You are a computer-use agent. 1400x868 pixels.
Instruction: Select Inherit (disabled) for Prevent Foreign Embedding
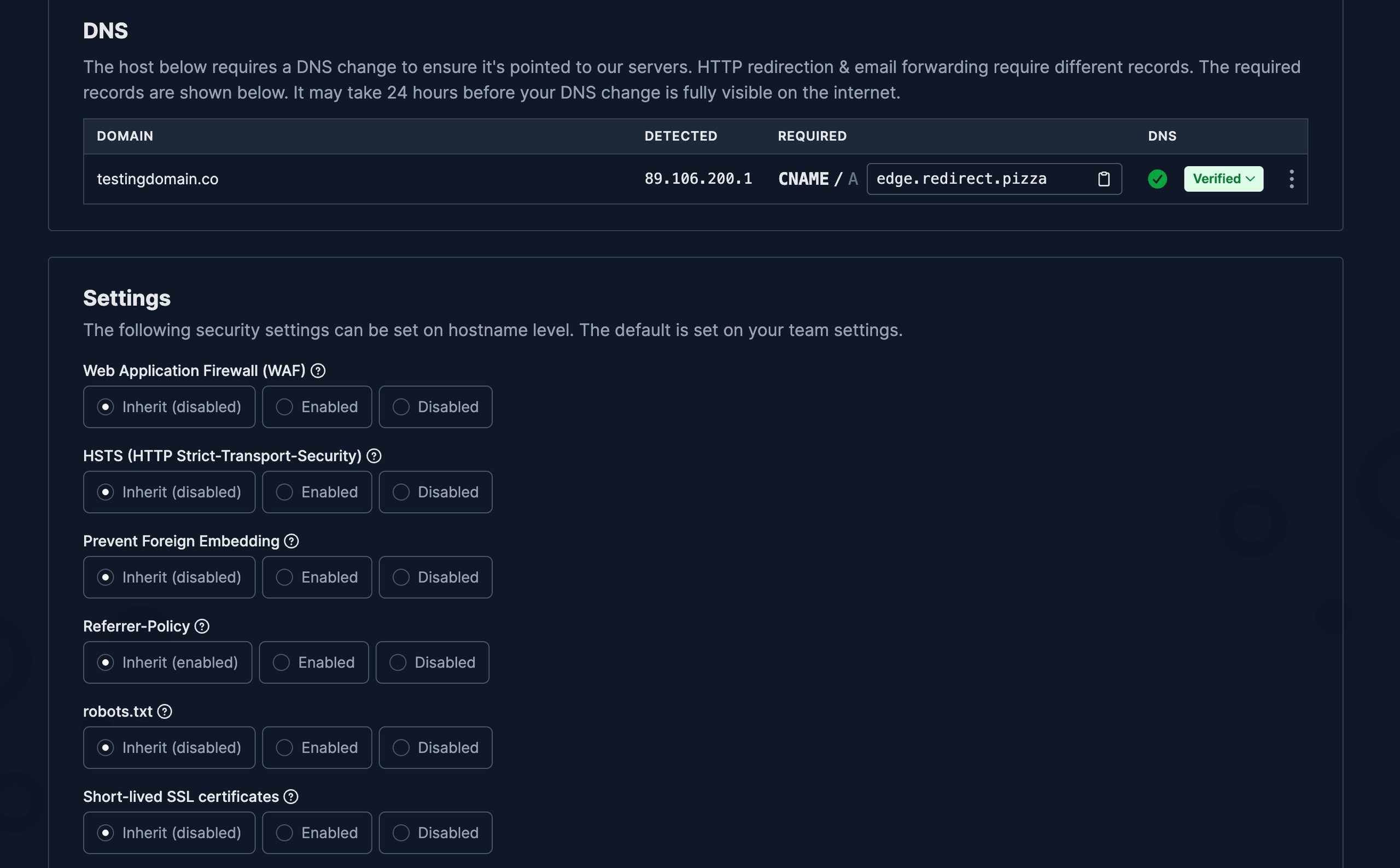pos(169,578)
